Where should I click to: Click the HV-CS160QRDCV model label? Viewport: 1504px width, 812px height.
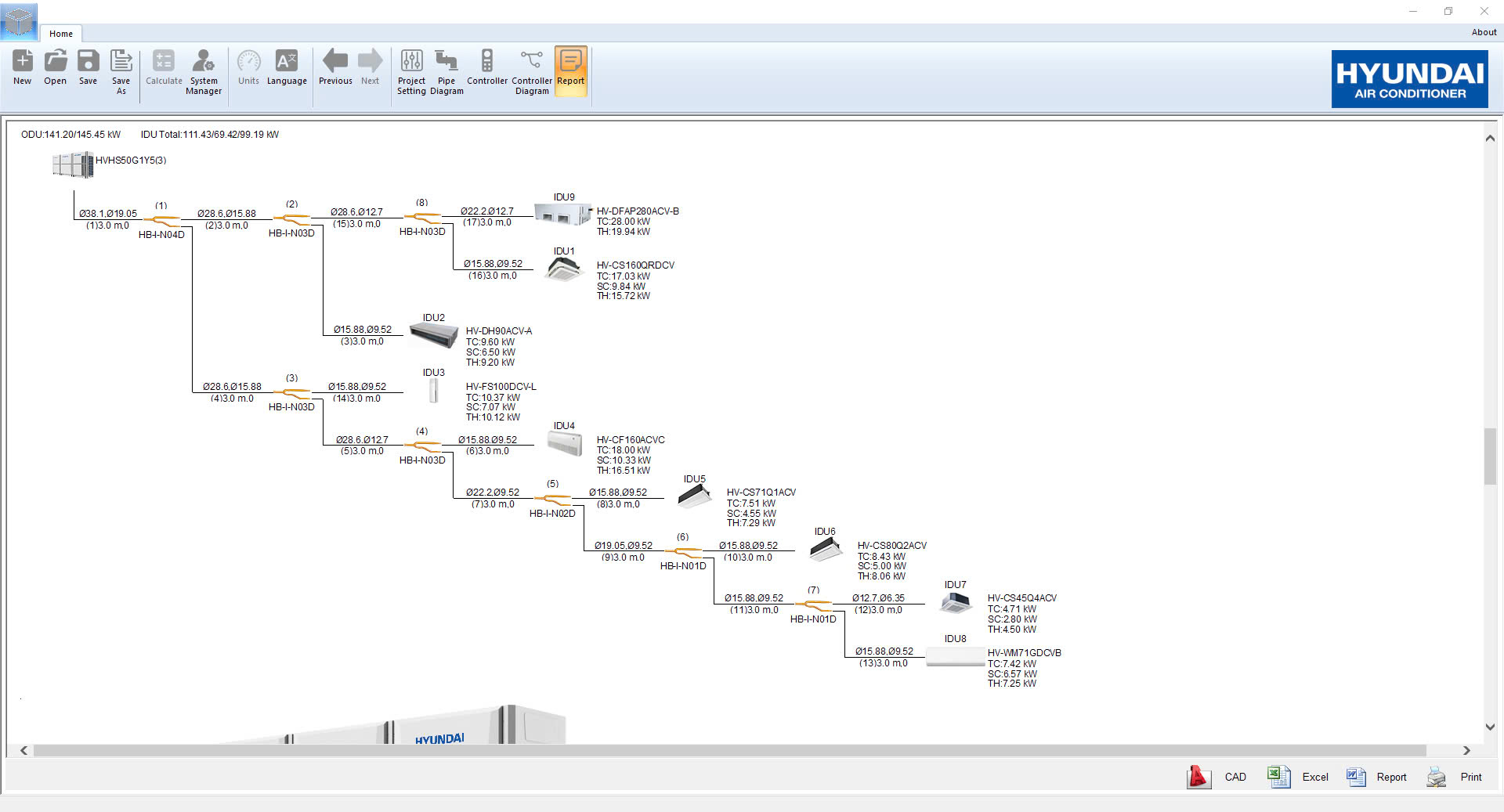[635, 265]
